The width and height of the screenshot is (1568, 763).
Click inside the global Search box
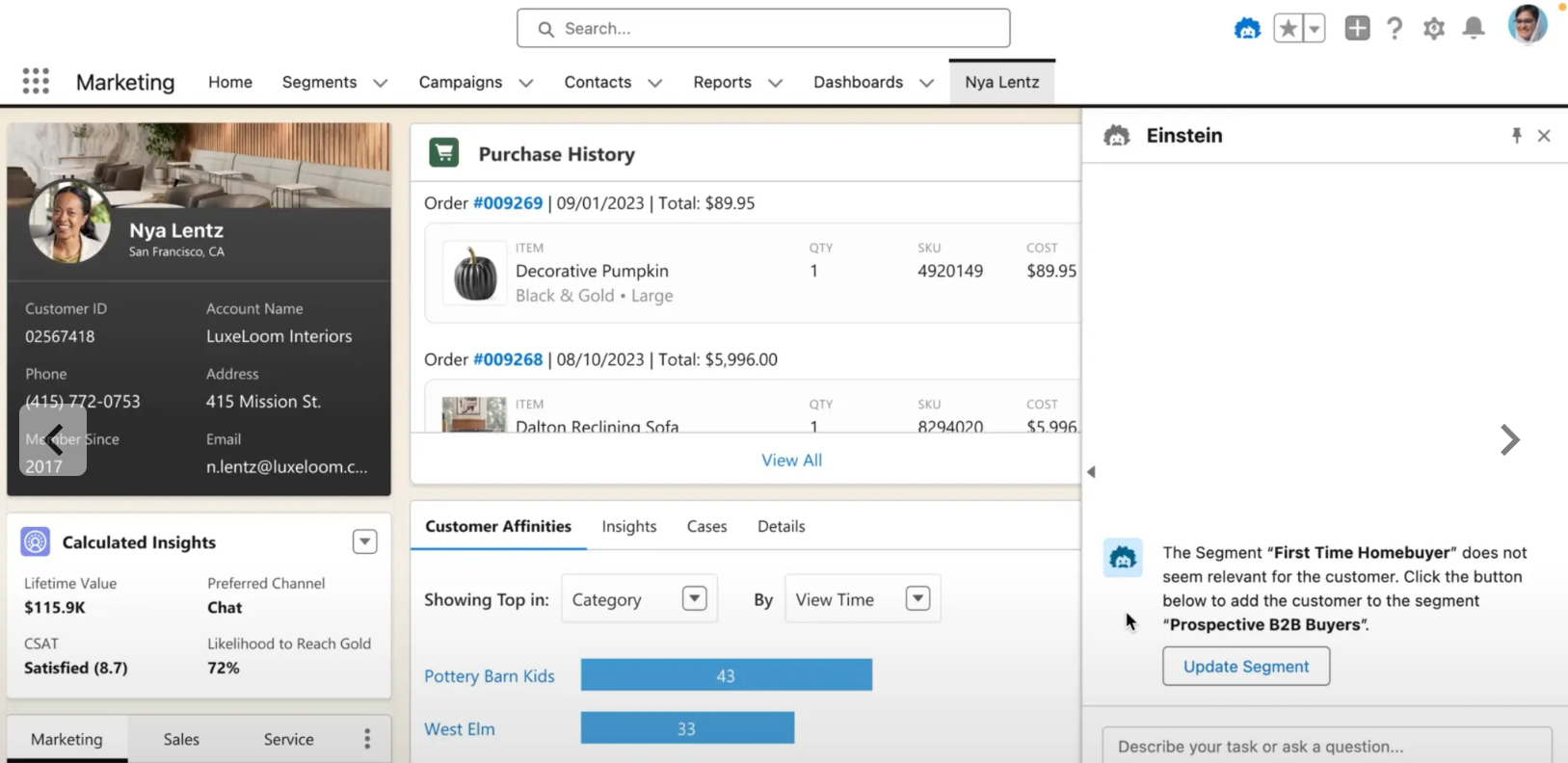pos(763,29)
